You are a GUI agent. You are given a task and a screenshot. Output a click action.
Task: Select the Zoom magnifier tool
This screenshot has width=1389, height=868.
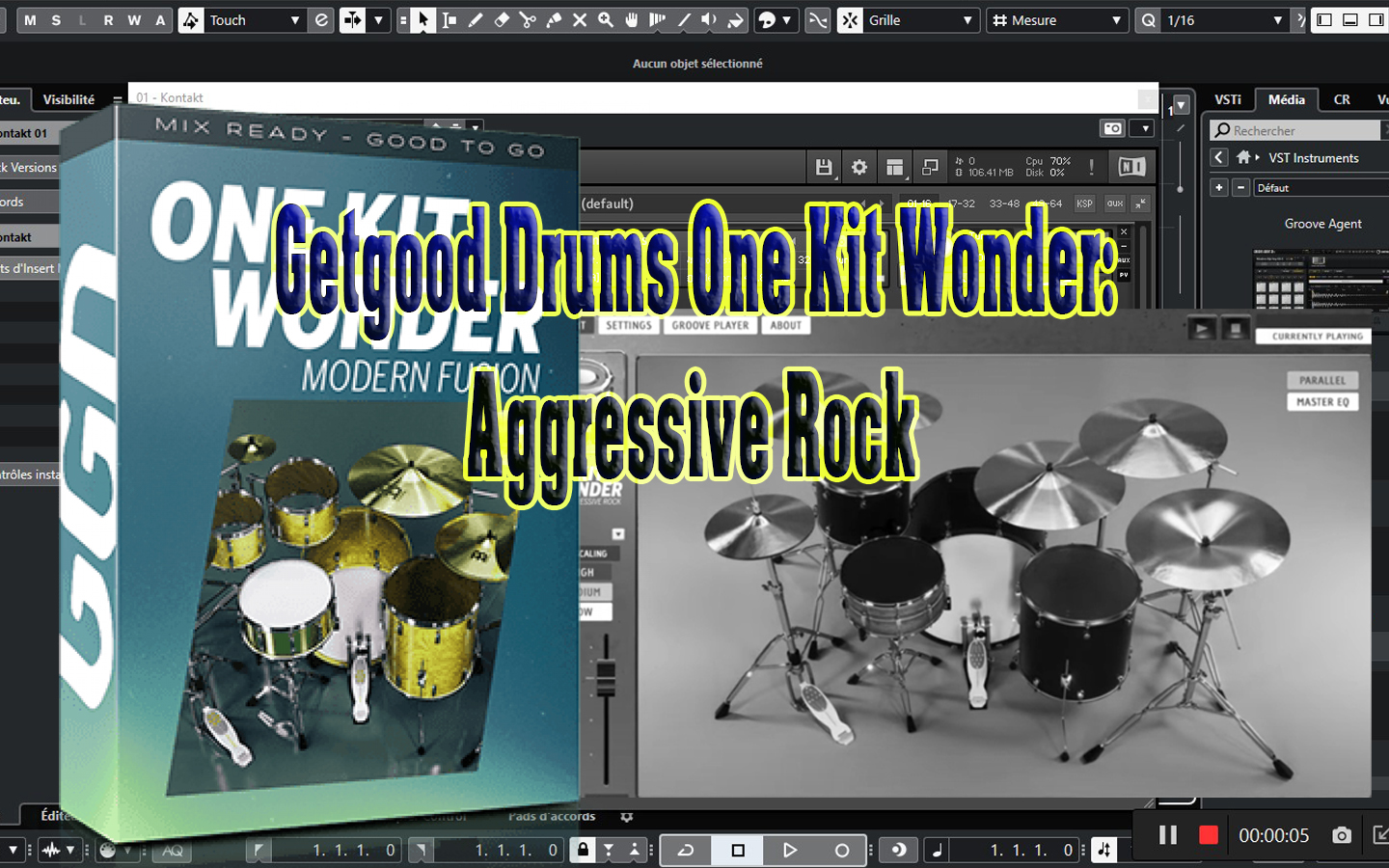coord(606,20)
